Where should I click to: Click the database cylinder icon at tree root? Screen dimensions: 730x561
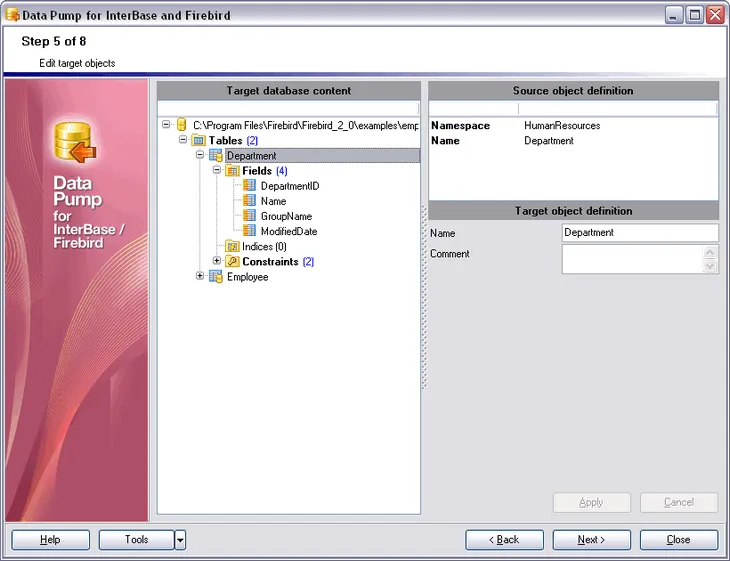182,125
